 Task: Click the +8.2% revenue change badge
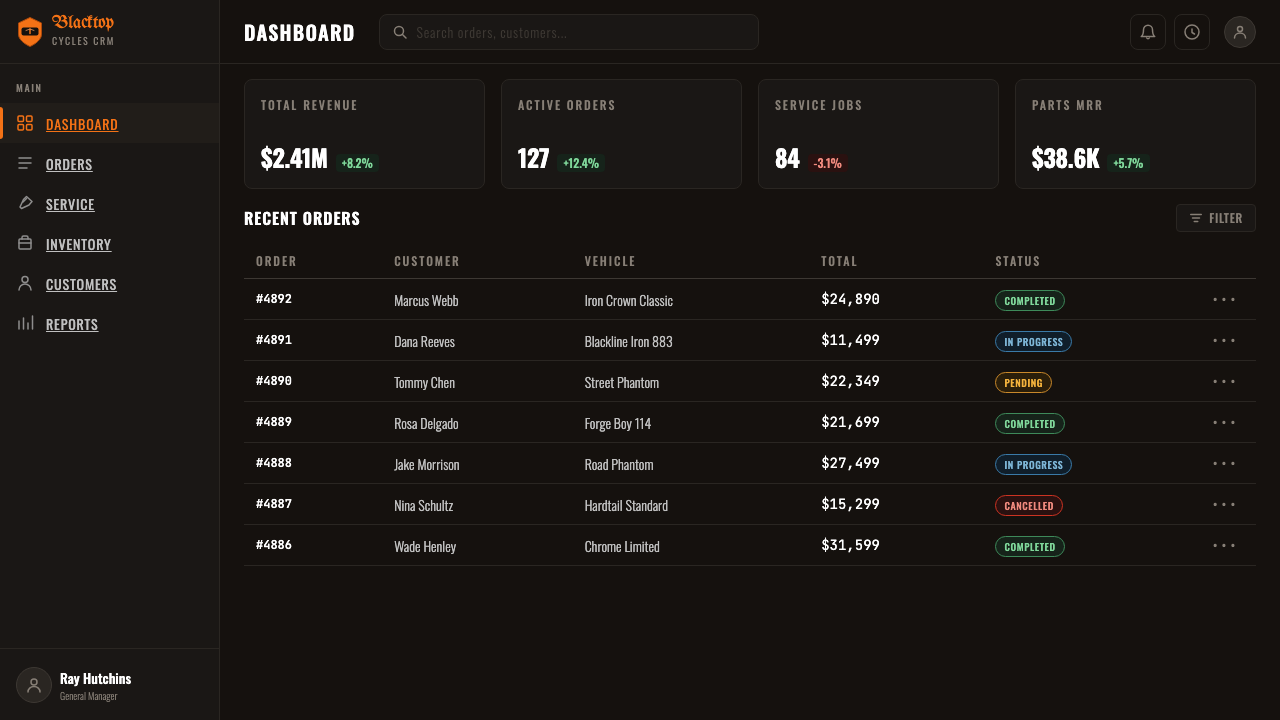[x=357, y=163]
